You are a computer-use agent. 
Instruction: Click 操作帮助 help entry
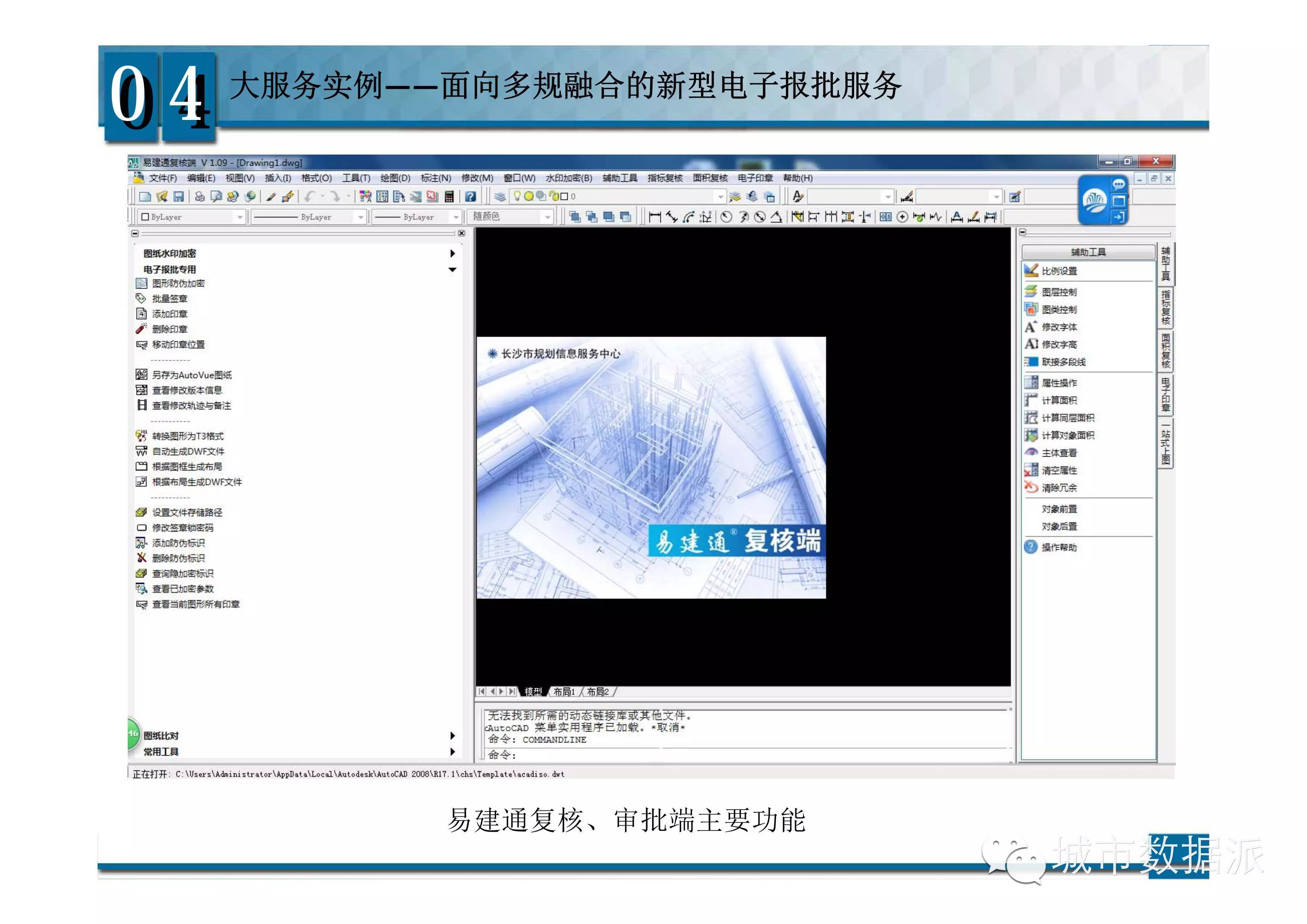point(1059,548)
